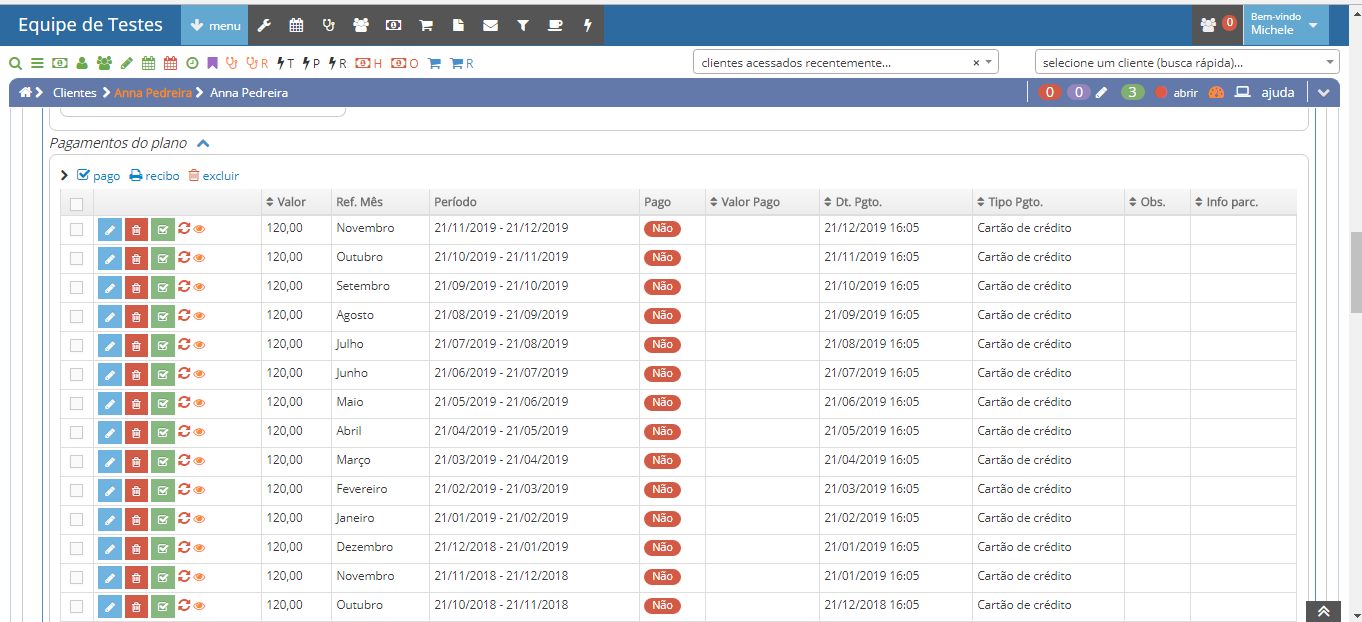
Task: Click the wrench icon in top bar
Action: click(x=264, y=25)
